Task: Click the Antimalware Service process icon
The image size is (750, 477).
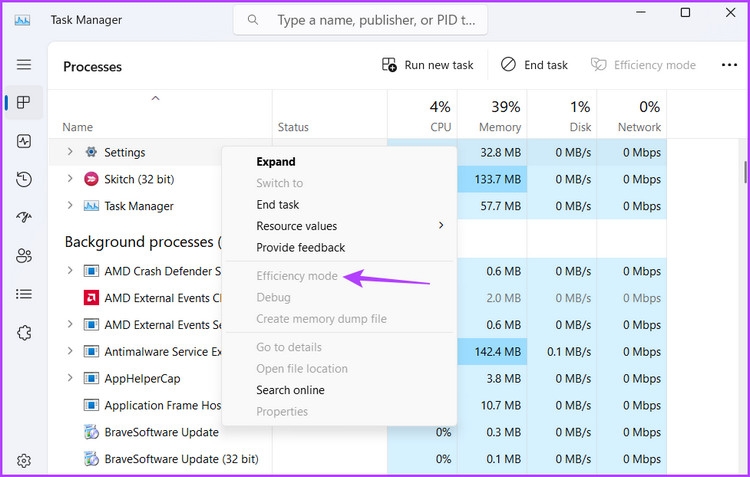Action: pos(91,351)
